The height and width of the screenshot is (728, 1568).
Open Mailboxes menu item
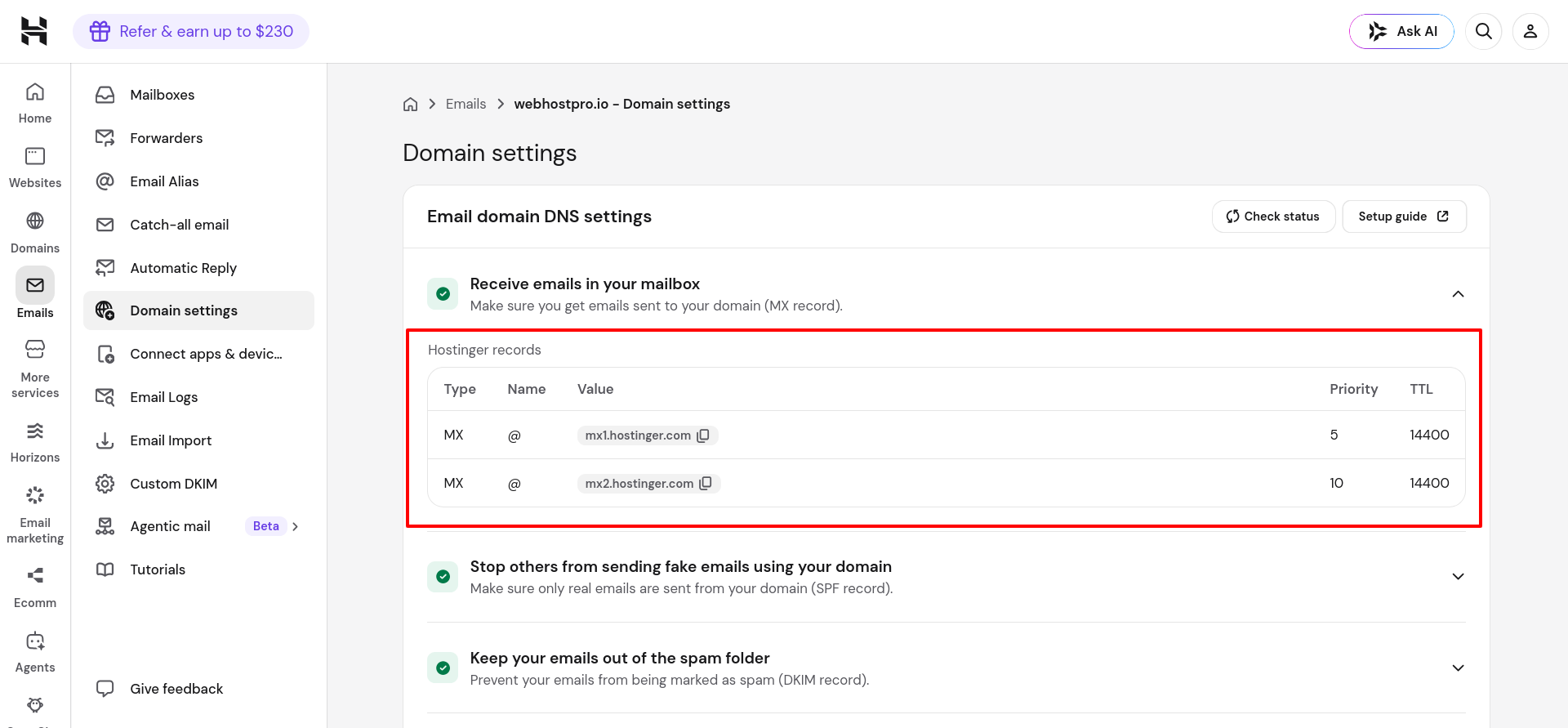click(198, 95)
